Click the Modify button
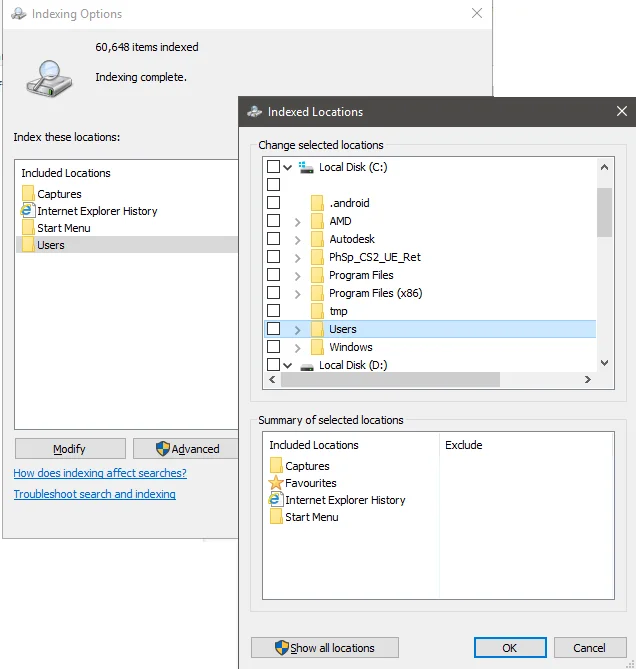This screenshot has width=636, height=669. click(70, 448)
